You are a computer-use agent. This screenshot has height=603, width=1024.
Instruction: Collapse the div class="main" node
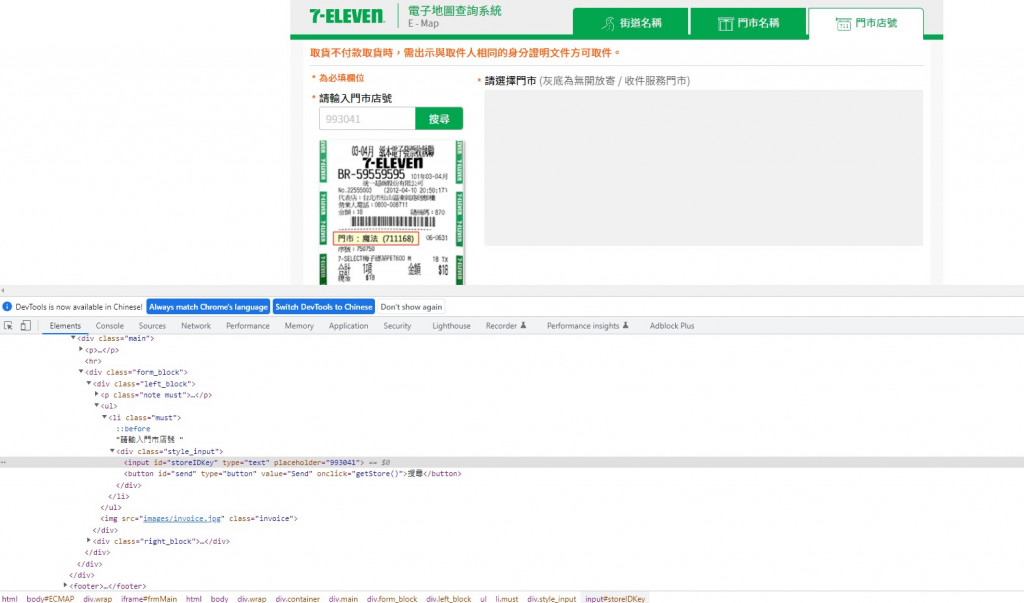click(73, 338)
